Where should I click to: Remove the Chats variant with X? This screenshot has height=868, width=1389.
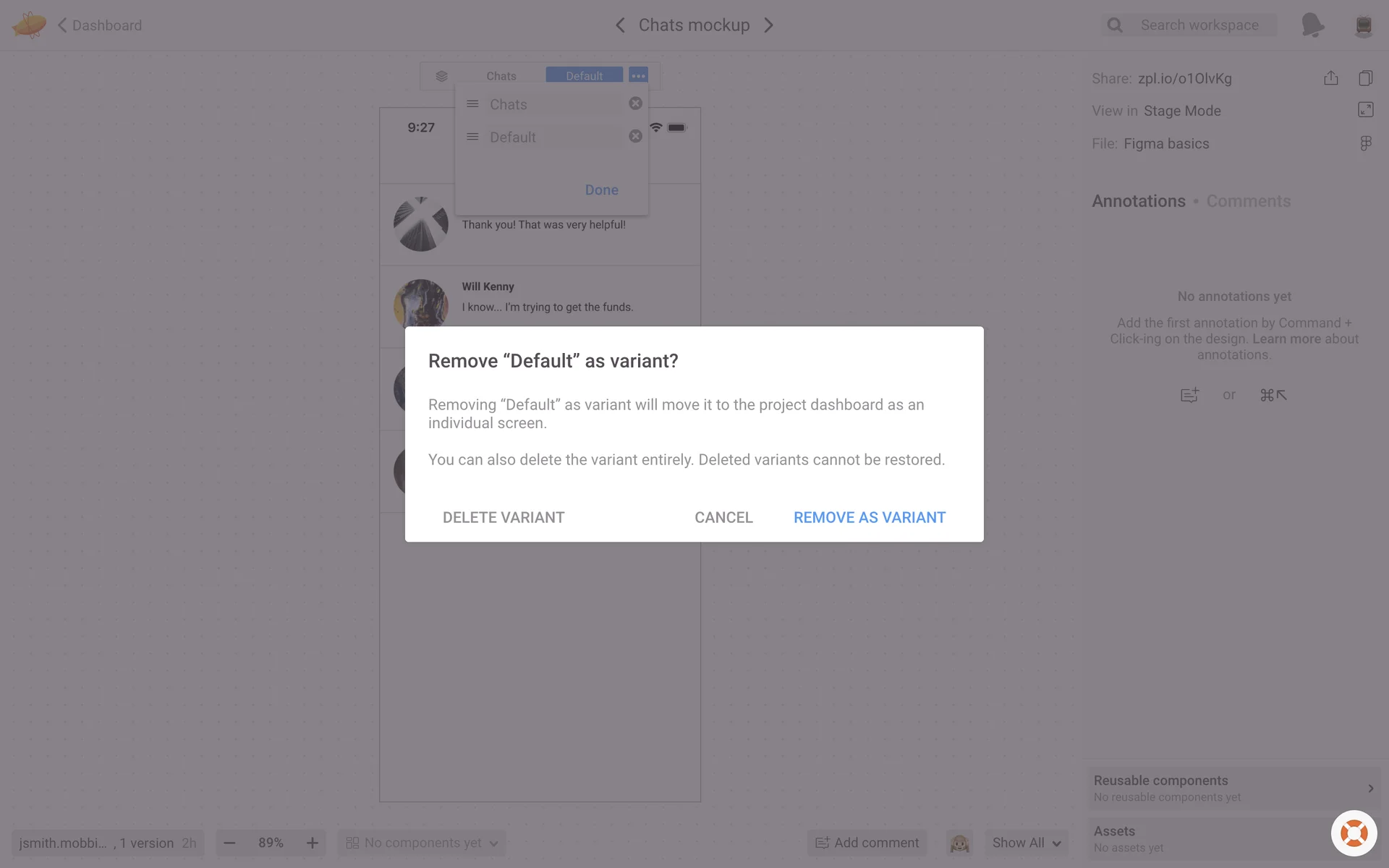click(x=635, y=103)
